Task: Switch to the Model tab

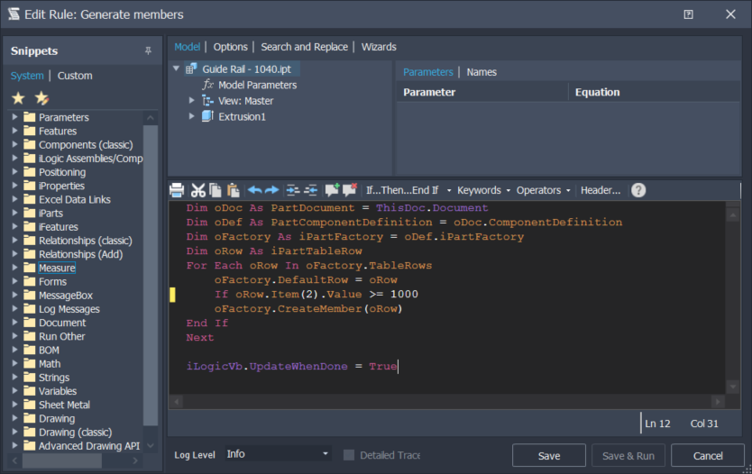Action: [187, 47]
